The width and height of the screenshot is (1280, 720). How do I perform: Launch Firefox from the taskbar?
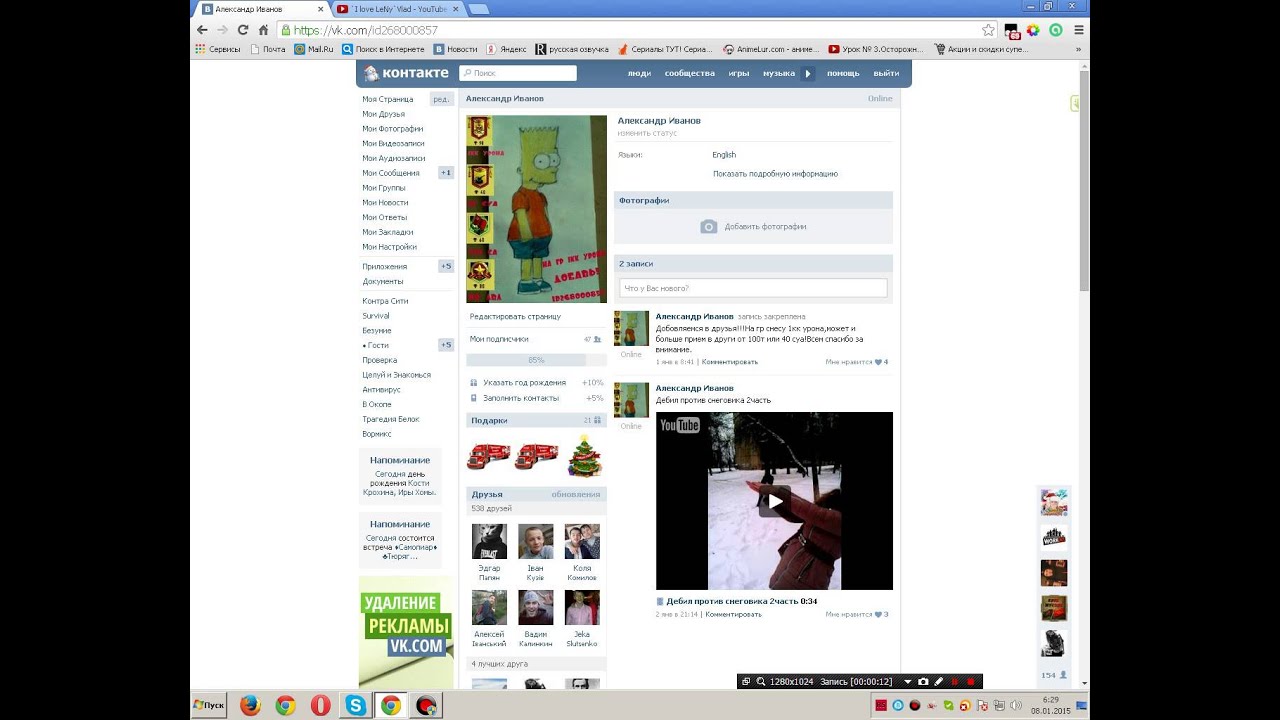point(250,705)
